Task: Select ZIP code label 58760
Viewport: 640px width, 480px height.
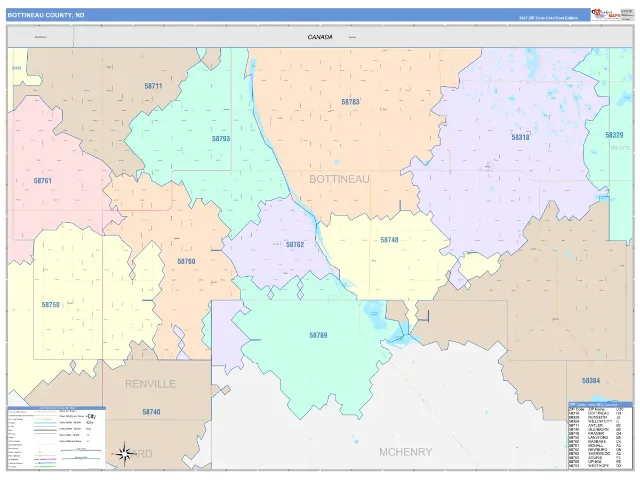Action: pos(186,261)
